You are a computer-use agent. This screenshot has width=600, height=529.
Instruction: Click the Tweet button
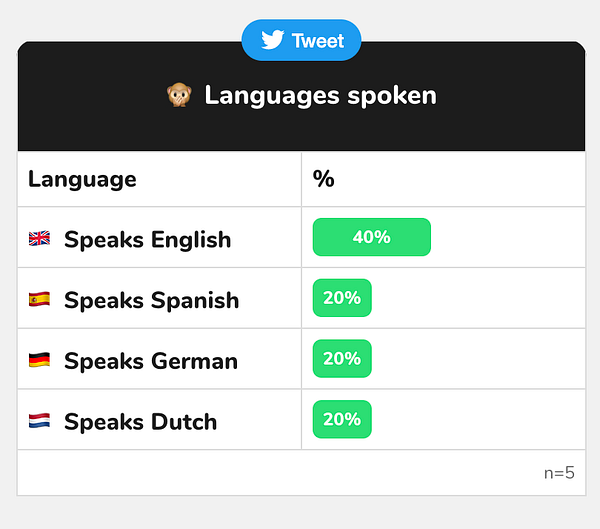coord(301,41)
